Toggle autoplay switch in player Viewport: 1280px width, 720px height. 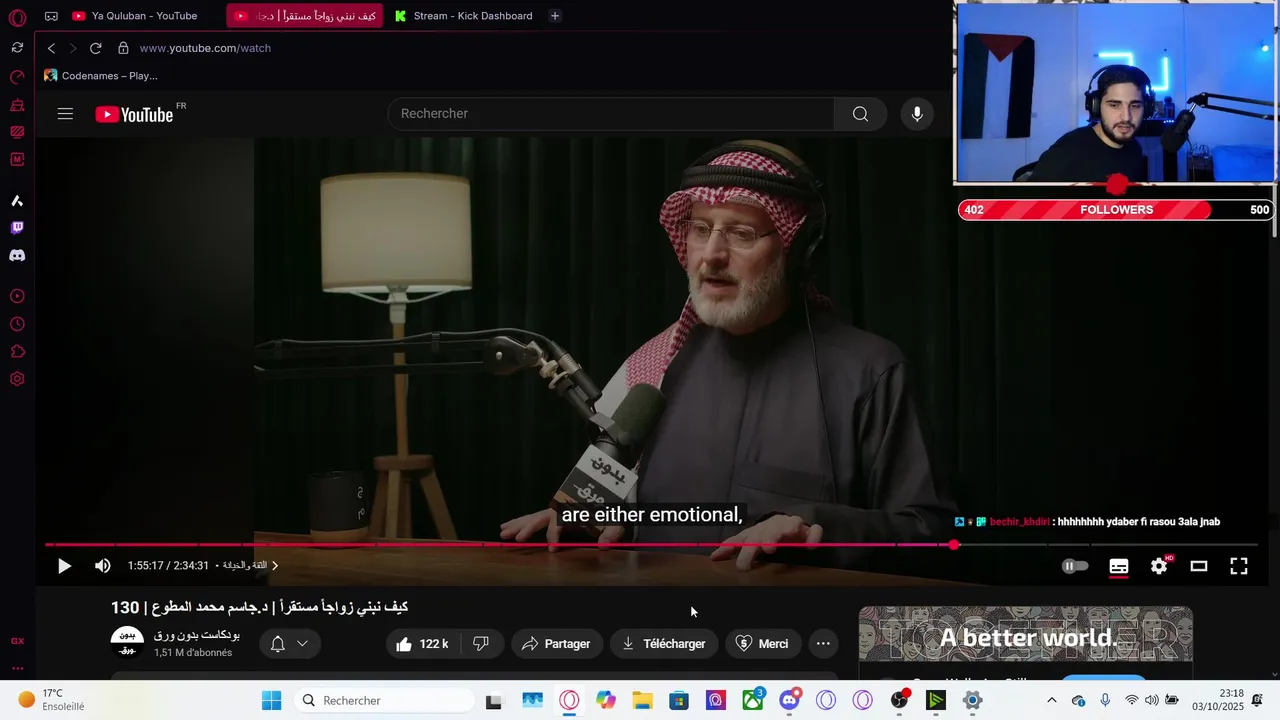point(1075,566)
